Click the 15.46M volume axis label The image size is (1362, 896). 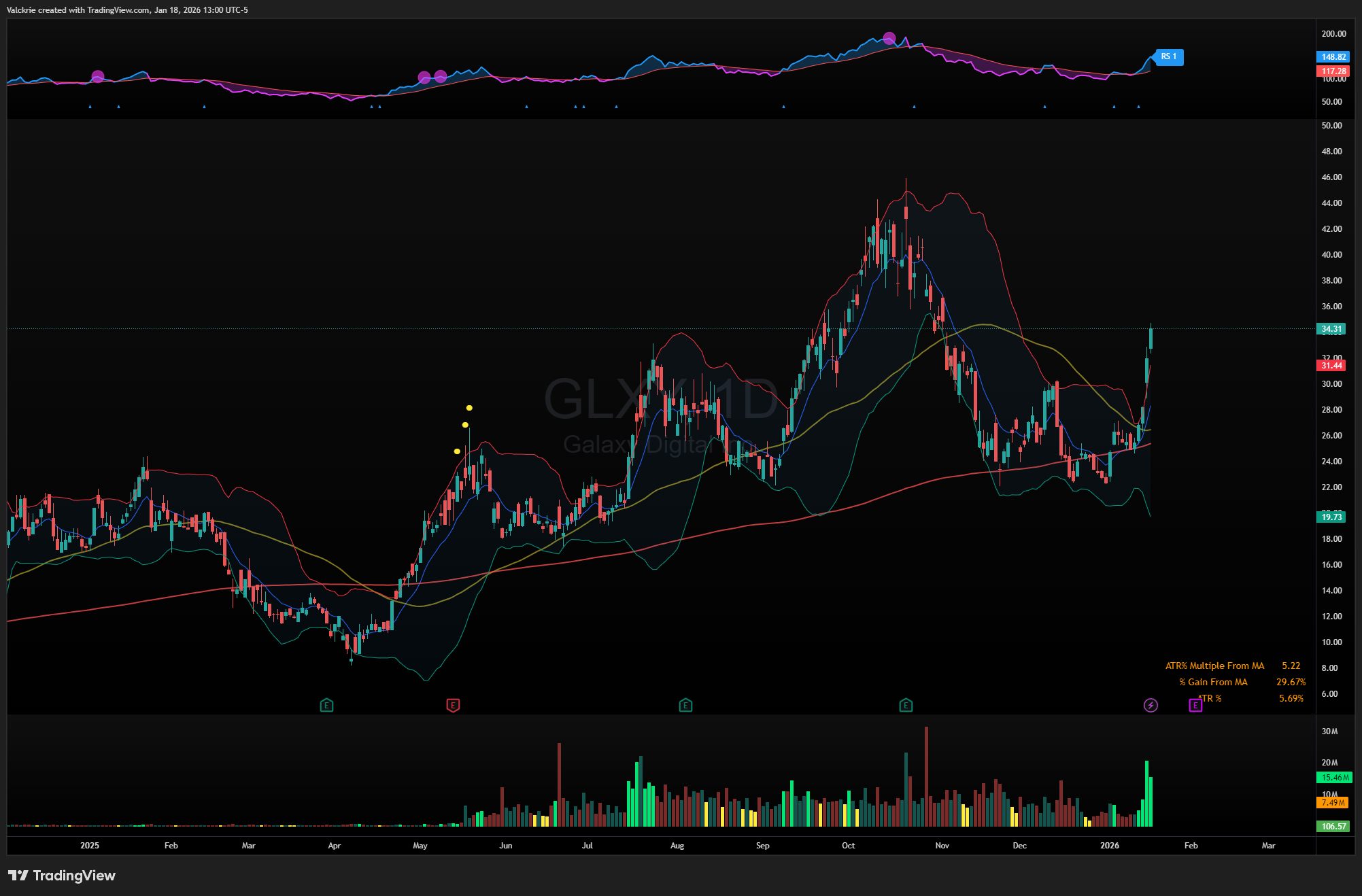click(1334, 778)
